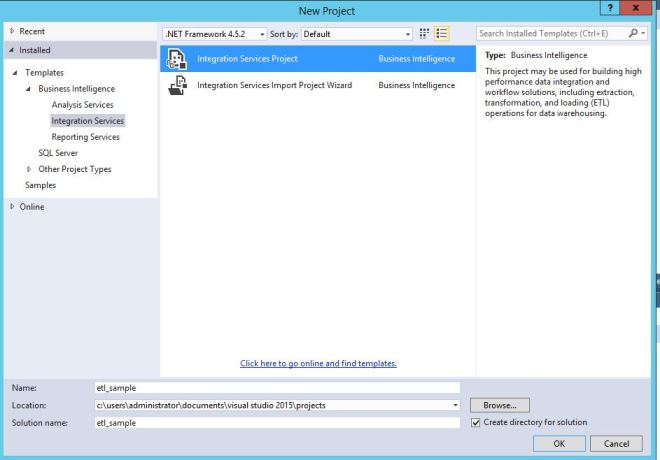
Task: Click the search magnifier icon
Action: click(x=642, y=33)
